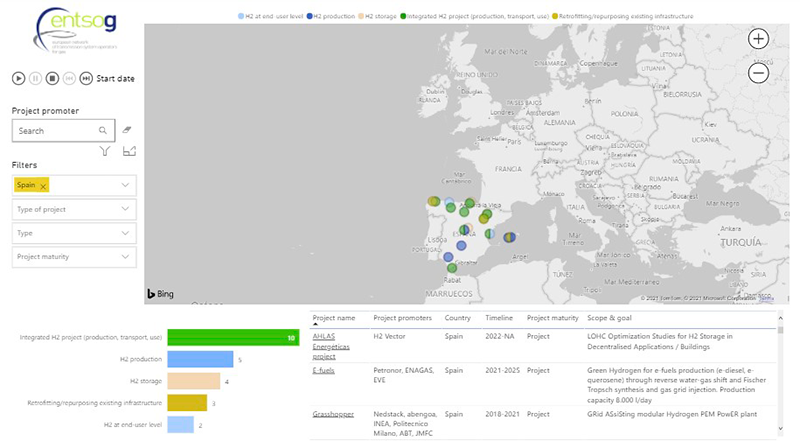Zoom out on the map
The width and height of the screenshot is (800, 441).
click(x=759, y=72)
